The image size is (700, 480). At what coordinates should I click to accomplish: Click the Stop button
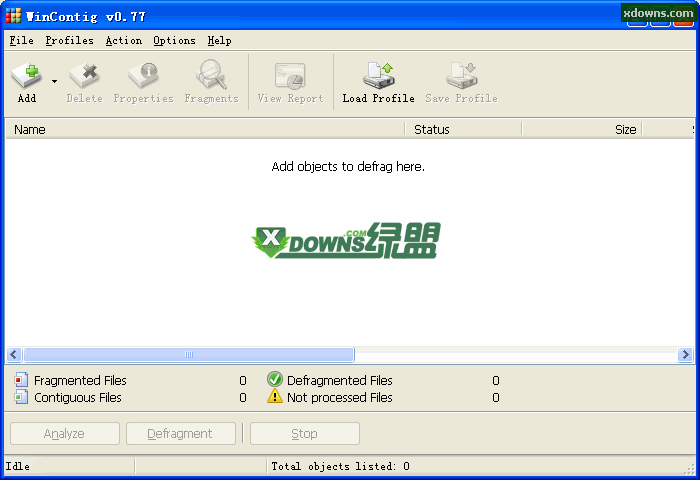coord(305,434)
